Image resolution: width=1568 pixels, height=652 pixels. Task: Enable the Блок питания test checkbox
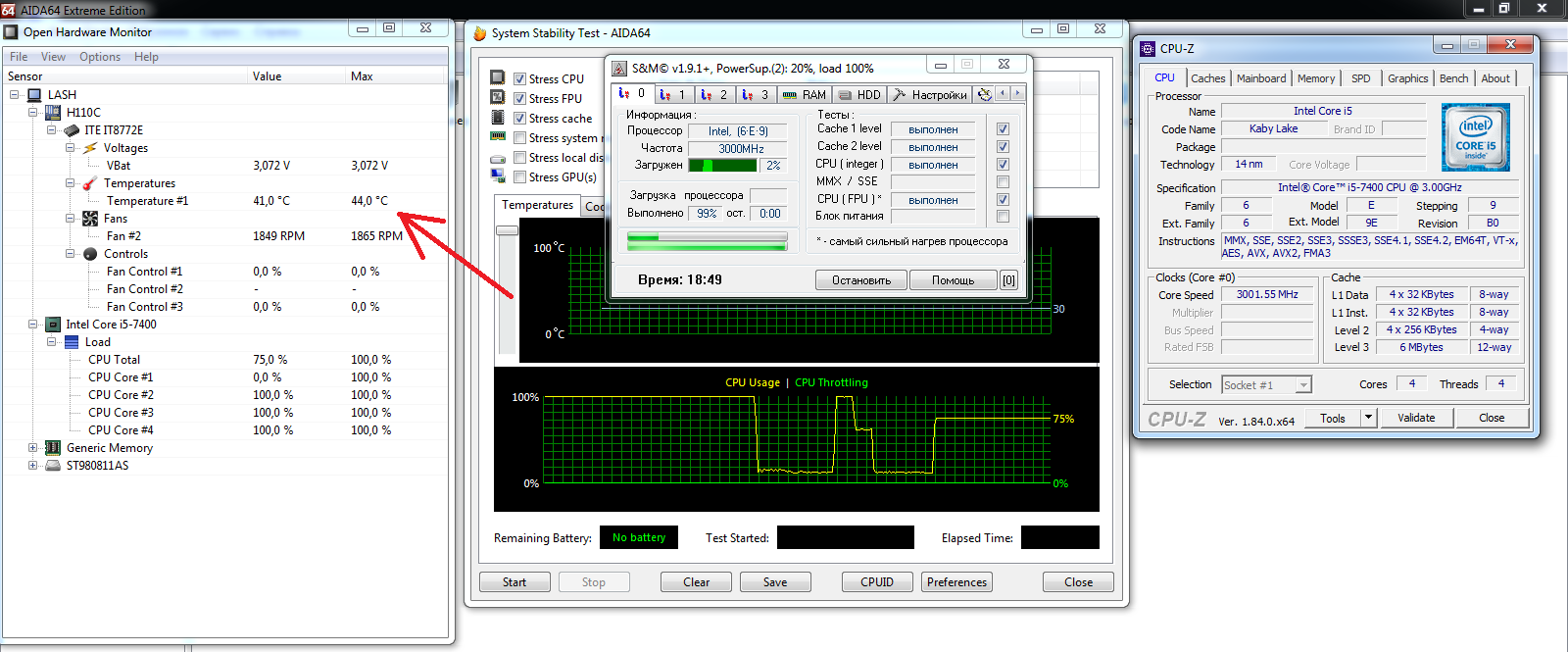[x=1003, y=217]
